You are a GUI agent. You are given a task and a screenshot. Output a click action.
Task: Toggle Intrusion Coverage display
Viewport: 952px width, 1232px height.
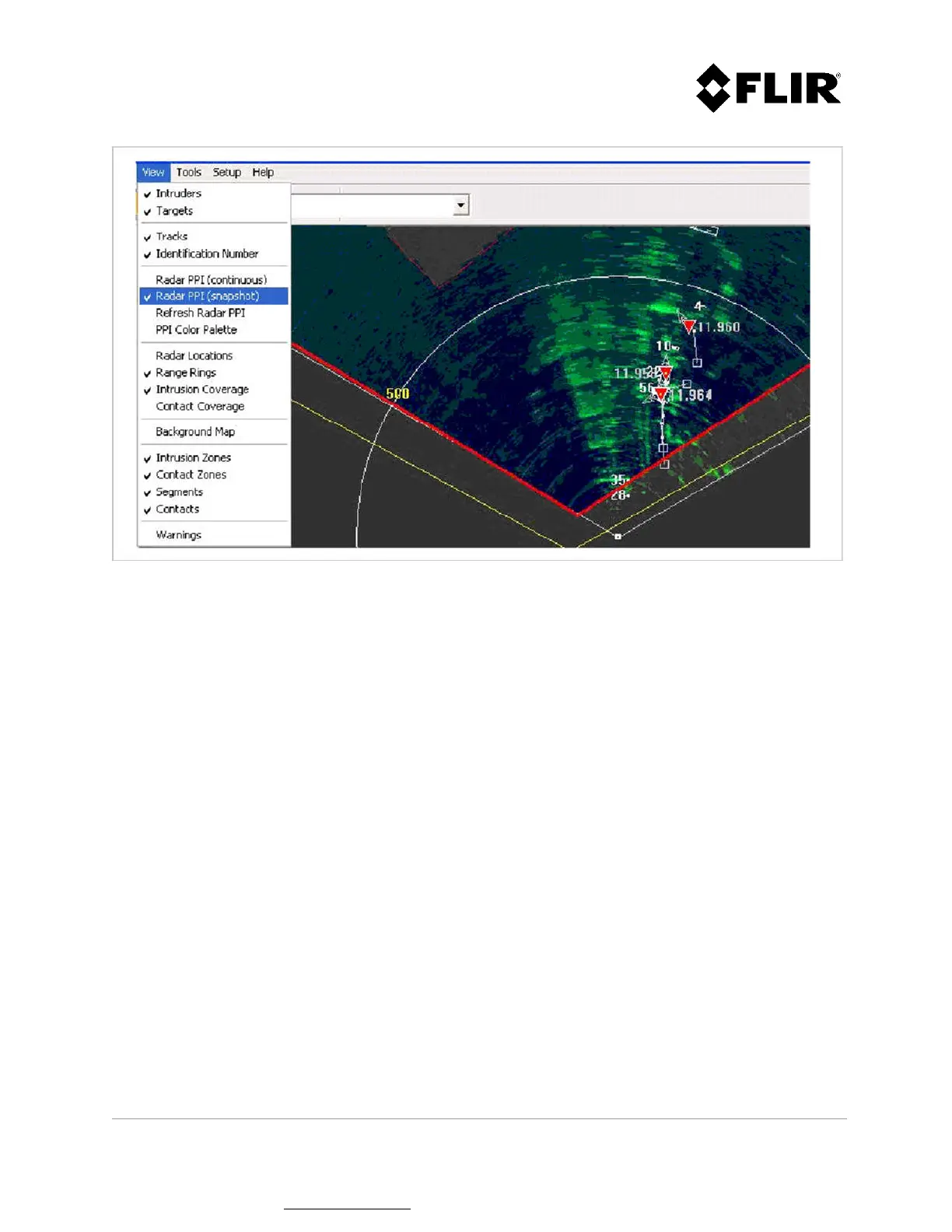[x=214, y=389]
